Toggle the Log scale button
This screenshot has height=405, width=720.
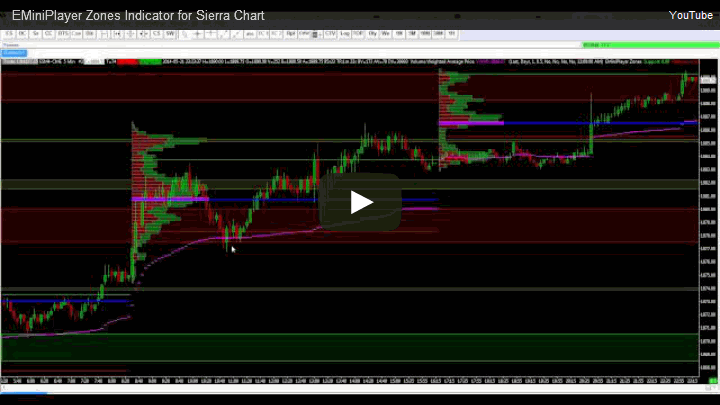pos(344,34)
